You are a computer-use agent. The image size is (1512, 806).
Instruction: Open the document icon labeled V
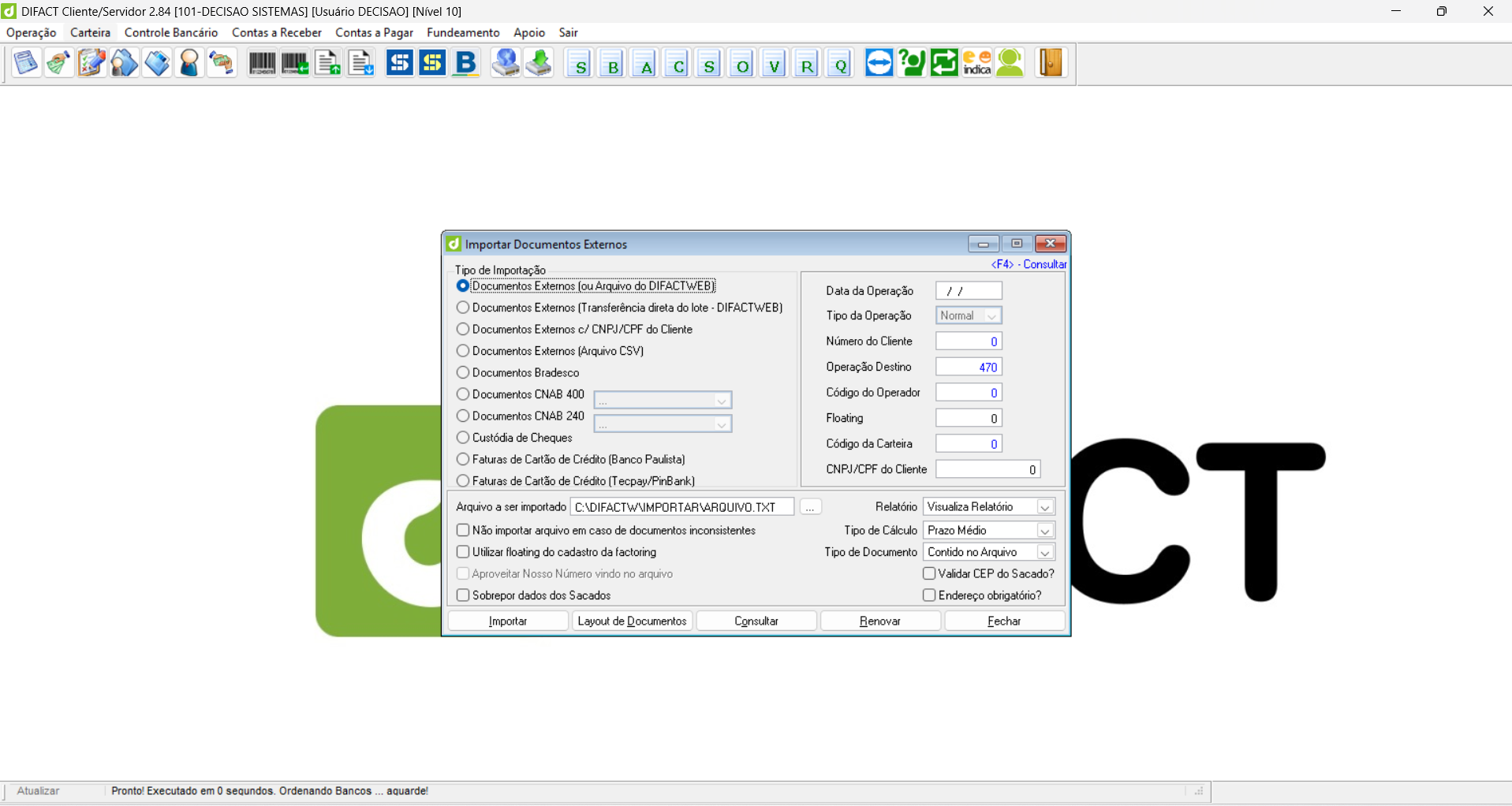[x=774, y=63]
